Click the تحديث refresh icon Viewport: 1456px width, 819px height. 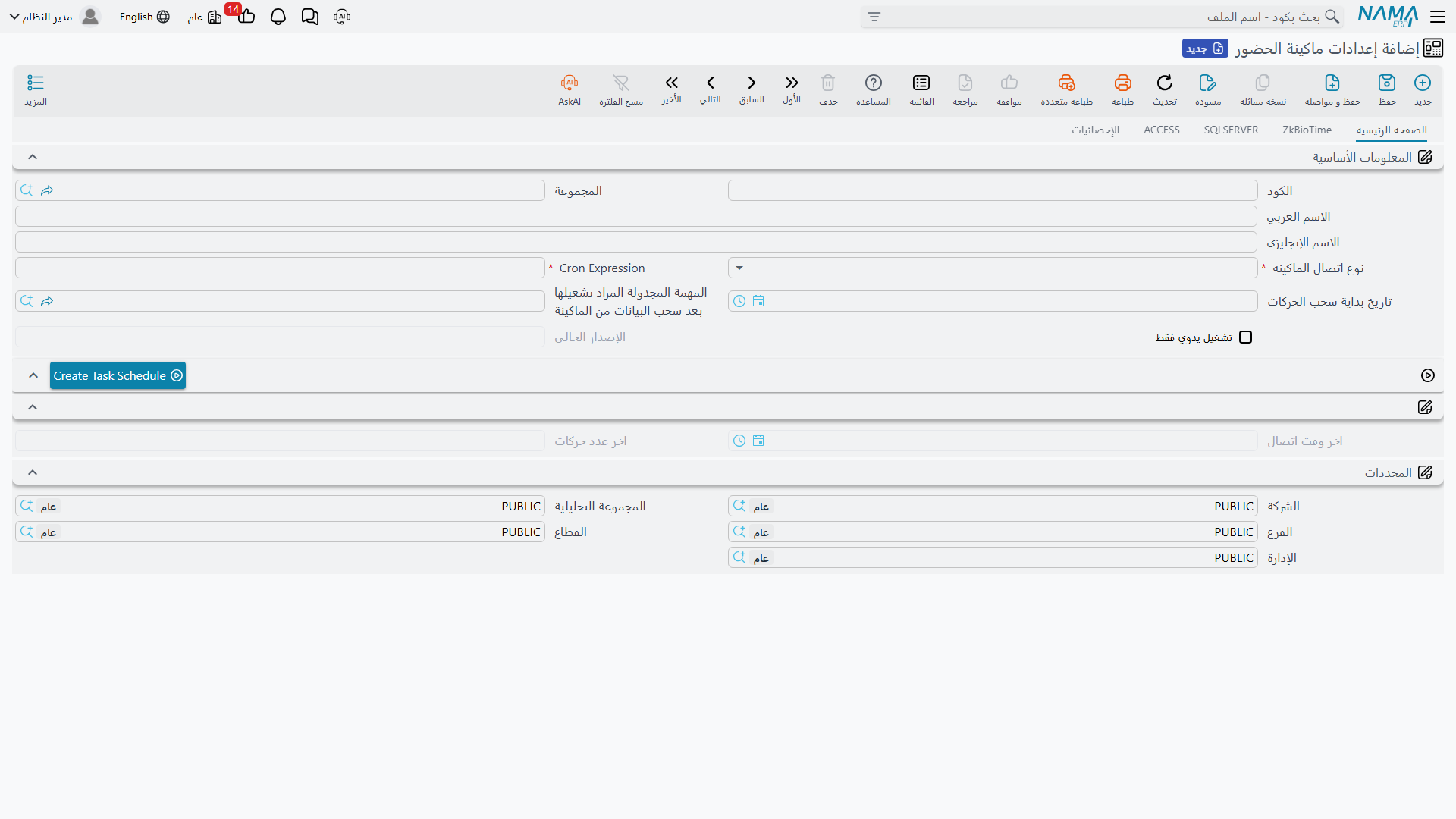(x=1165, y=83)
